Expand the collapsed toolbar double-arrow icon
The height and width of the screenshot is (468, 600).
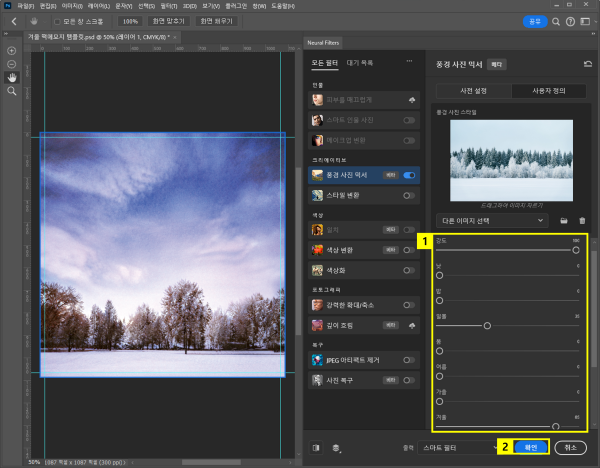pos(6,34)
